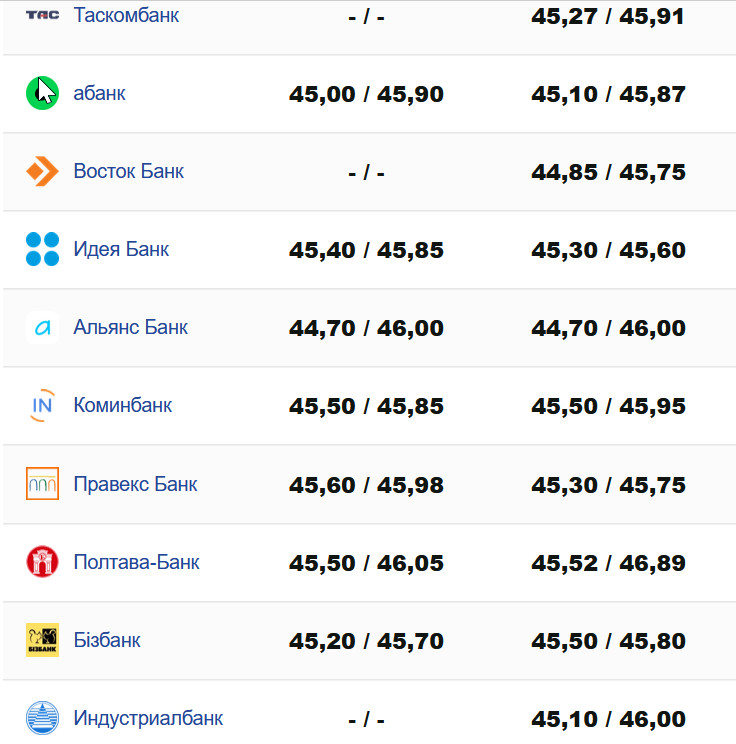The image size is (736, 744).
Task: Follow the Бізбанк link
Action: (x=106, y=640)
